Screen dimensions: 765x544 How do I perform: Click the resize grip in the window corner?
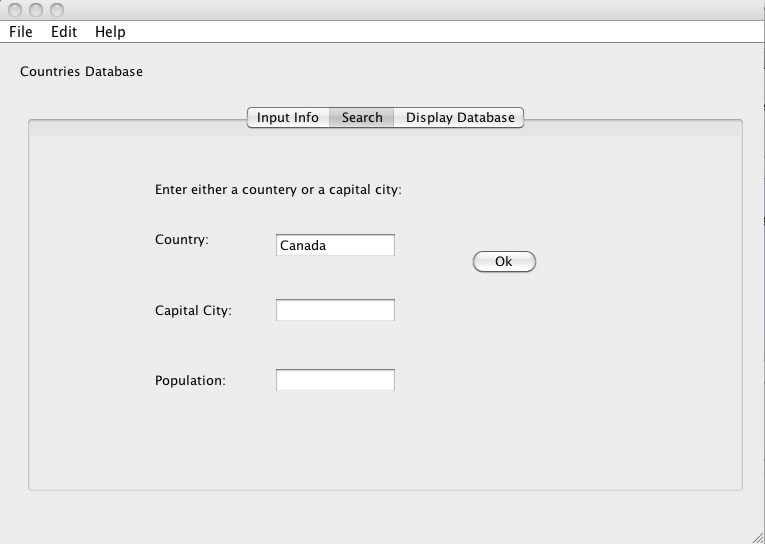point(756,535)
